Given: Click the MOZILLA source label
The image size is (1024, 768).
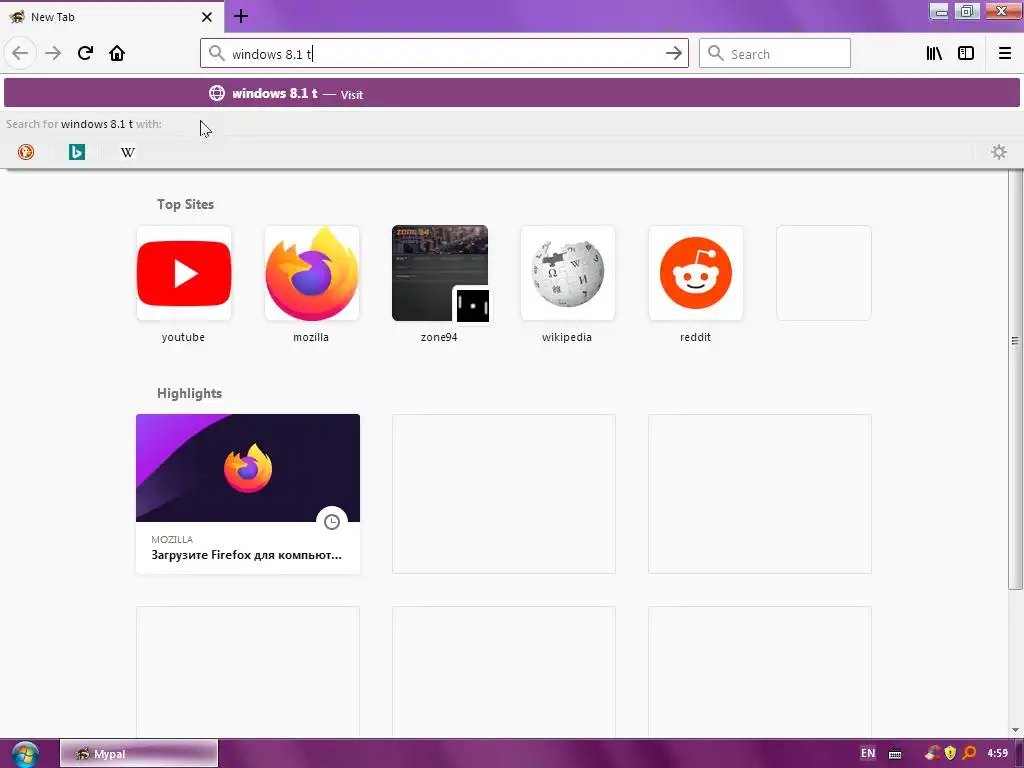Looking at the screenshot, I should [x=172, y=539].
